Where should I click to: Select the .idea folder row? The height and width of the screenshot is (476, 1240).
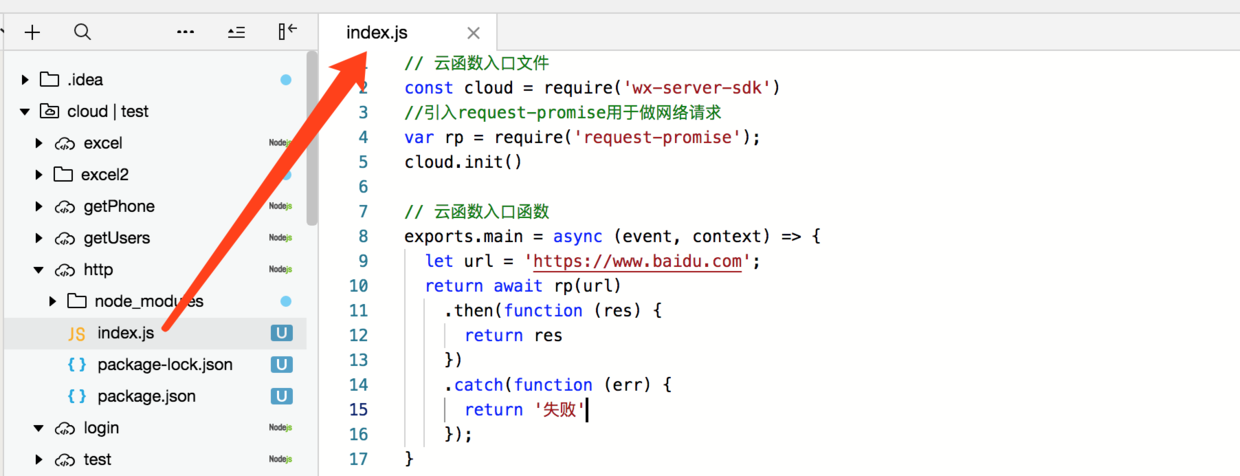point(153,80)
